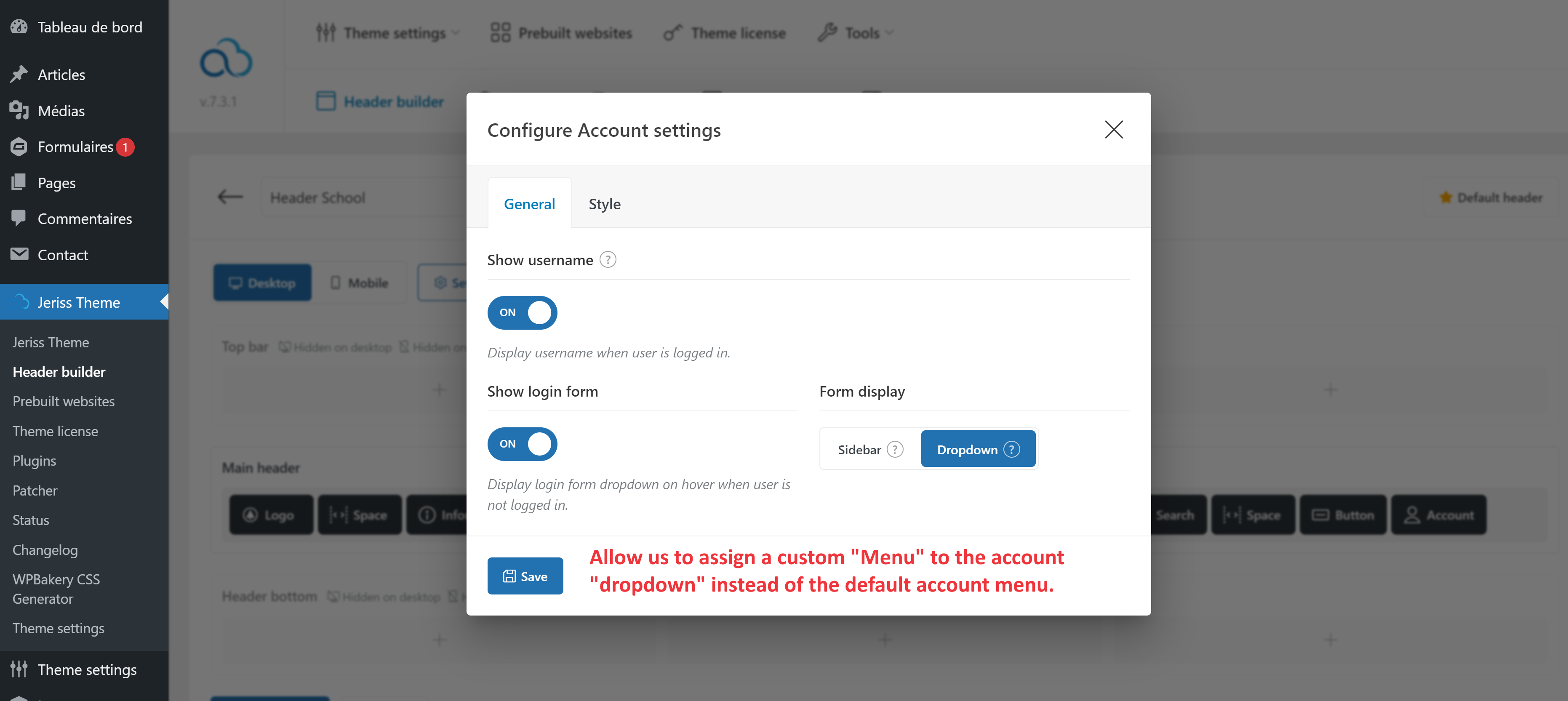The height and width of the screenshot is (701, 1568).
Task: Add element to Header bottom center column
Action: tap(885, 640)
